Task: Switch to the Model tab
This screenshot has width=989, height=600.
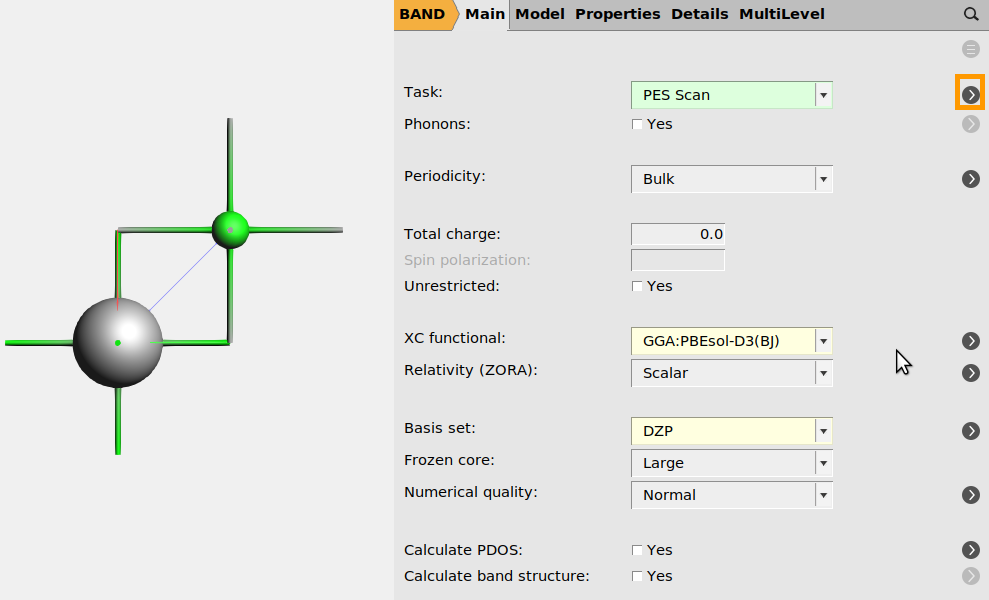Action: click(x=539, y=14)
